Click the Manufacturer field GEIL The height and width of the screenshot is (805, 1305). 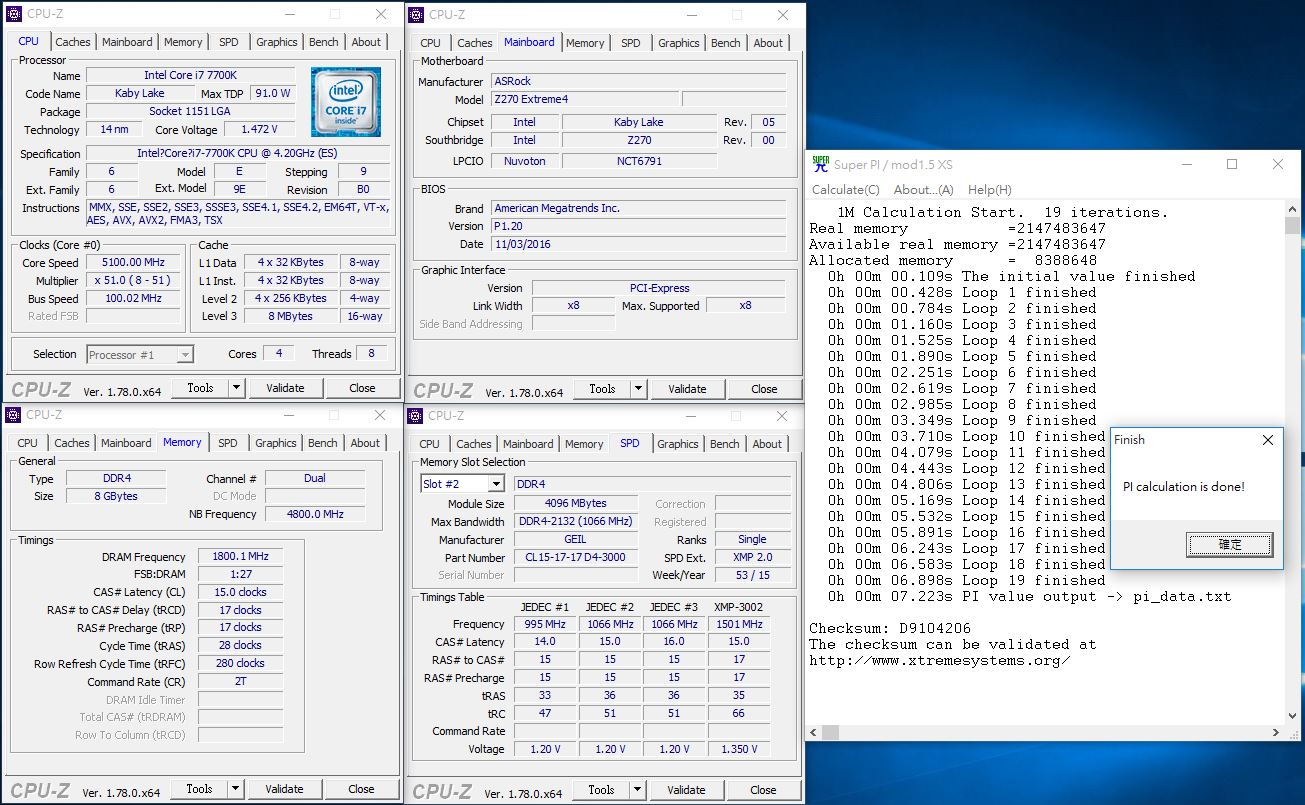click(x=576, y=540)
